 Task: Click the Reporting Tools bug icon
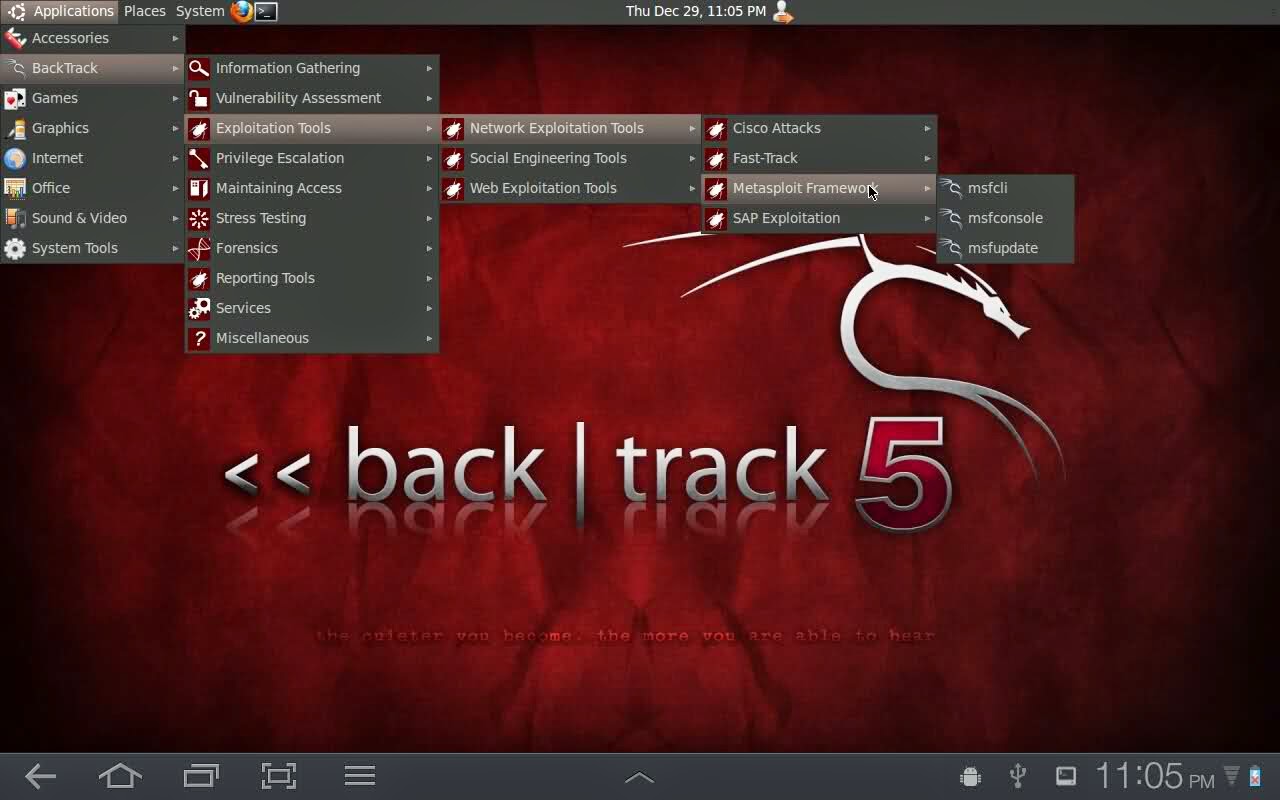tap(199, 278)
